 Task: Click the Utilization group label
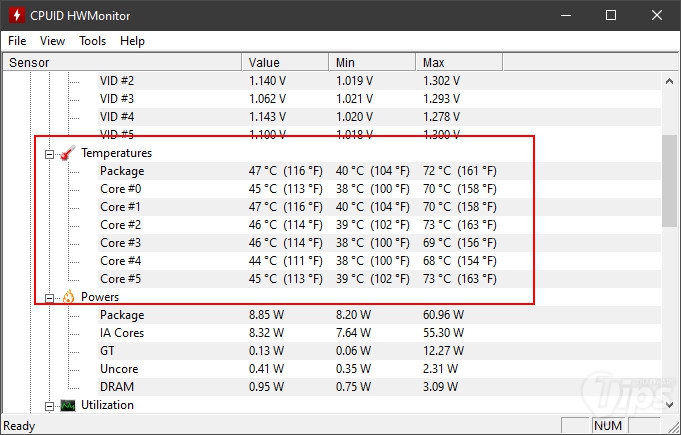pos(107,405)
